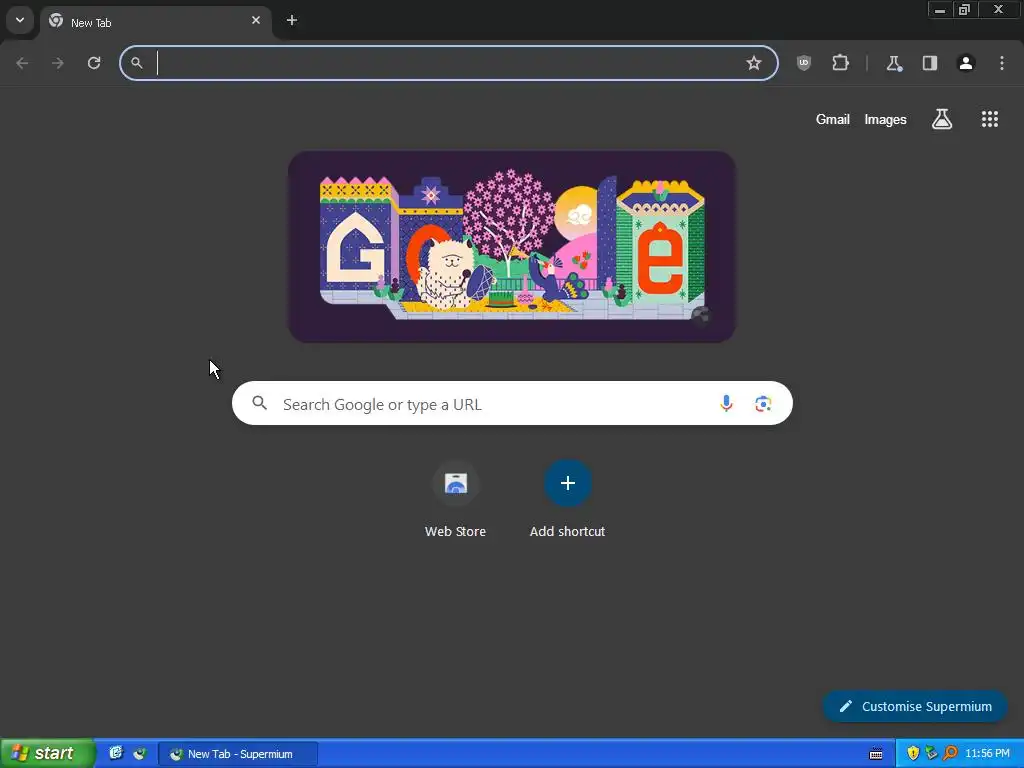This screenshot has width=1024, height=768.
Task: Go forward using the forward arrow
Action: 58,63
